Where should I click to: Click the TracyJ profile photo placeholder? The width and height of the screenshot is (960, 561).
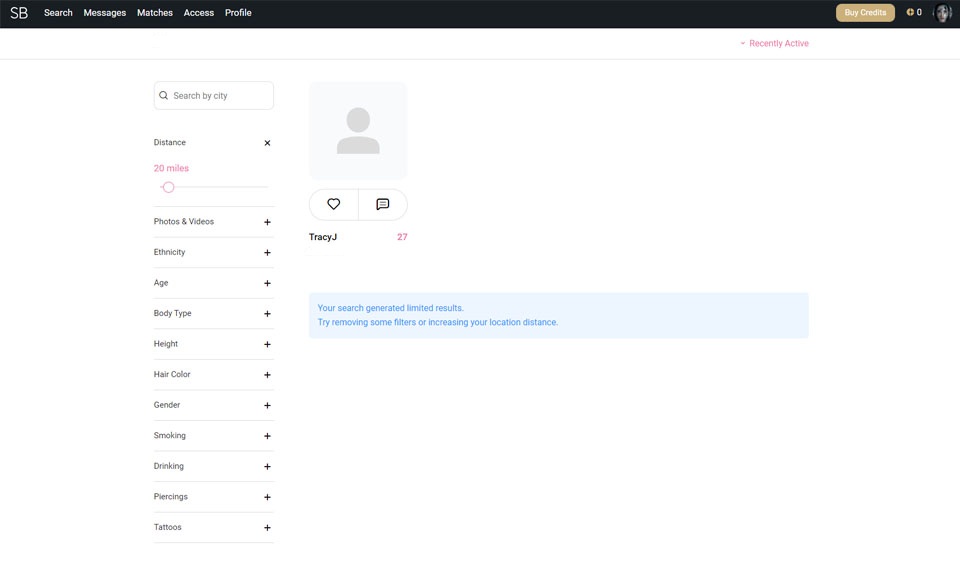click(x=358, y=131)
